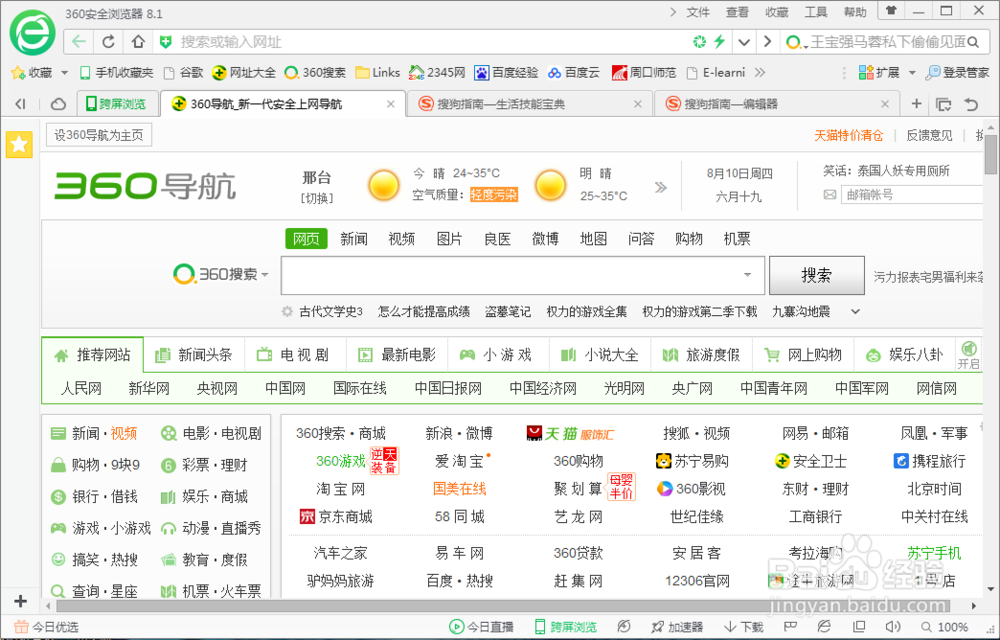Open the 工具 menu

[816, 12]
